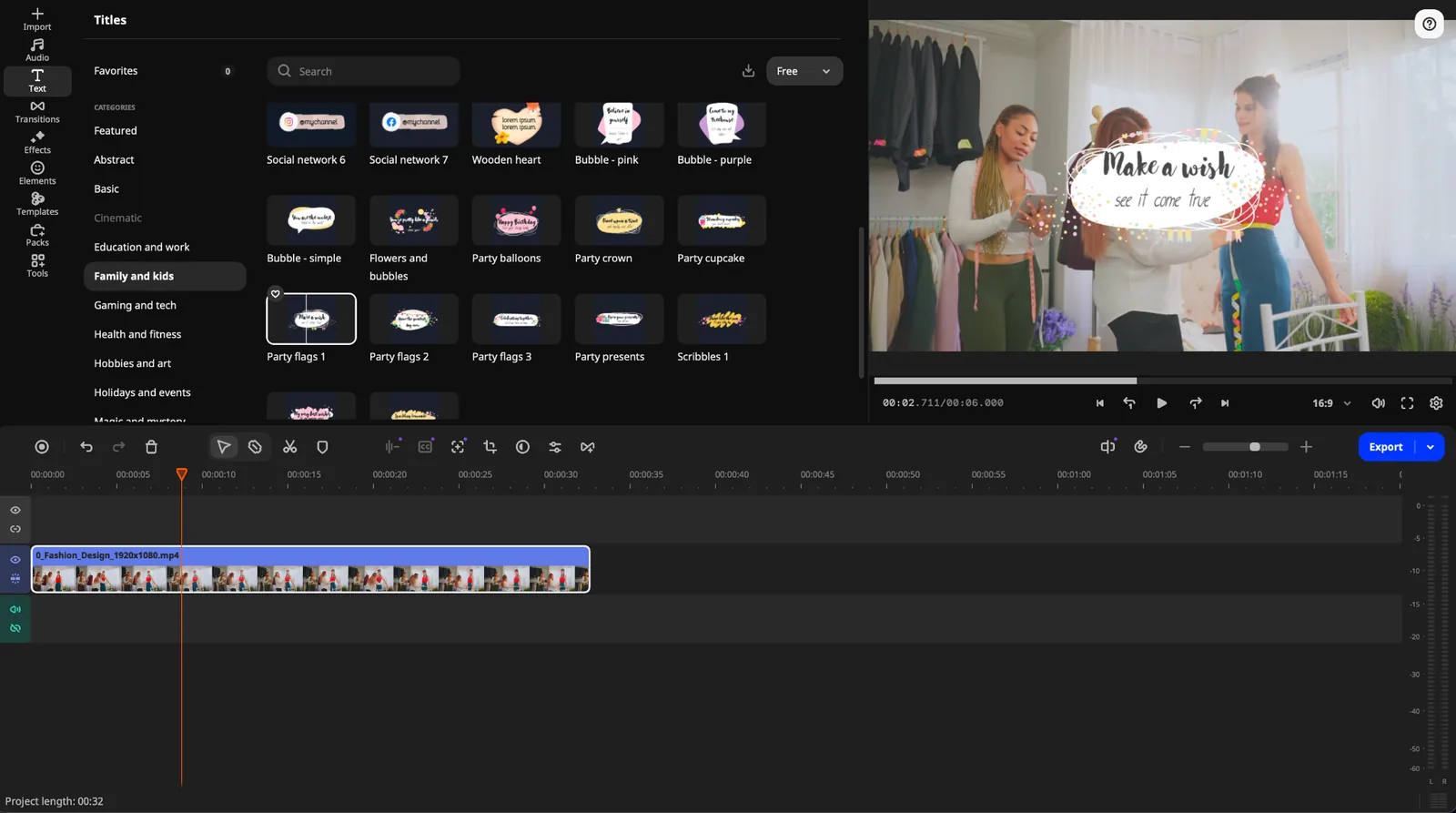
Task: Open the Templates panel
Action: point(37,204)
